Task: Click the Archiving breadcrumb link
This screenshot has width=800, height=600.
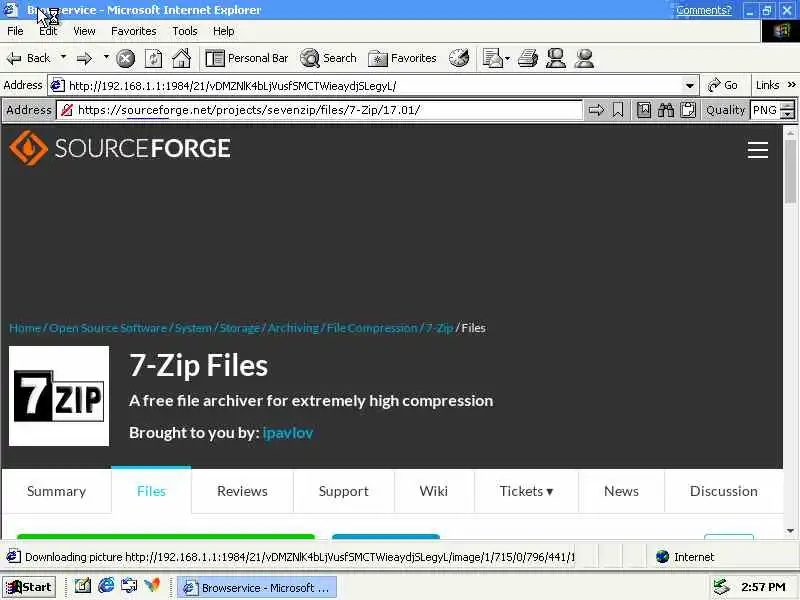Action: (293, 328)
